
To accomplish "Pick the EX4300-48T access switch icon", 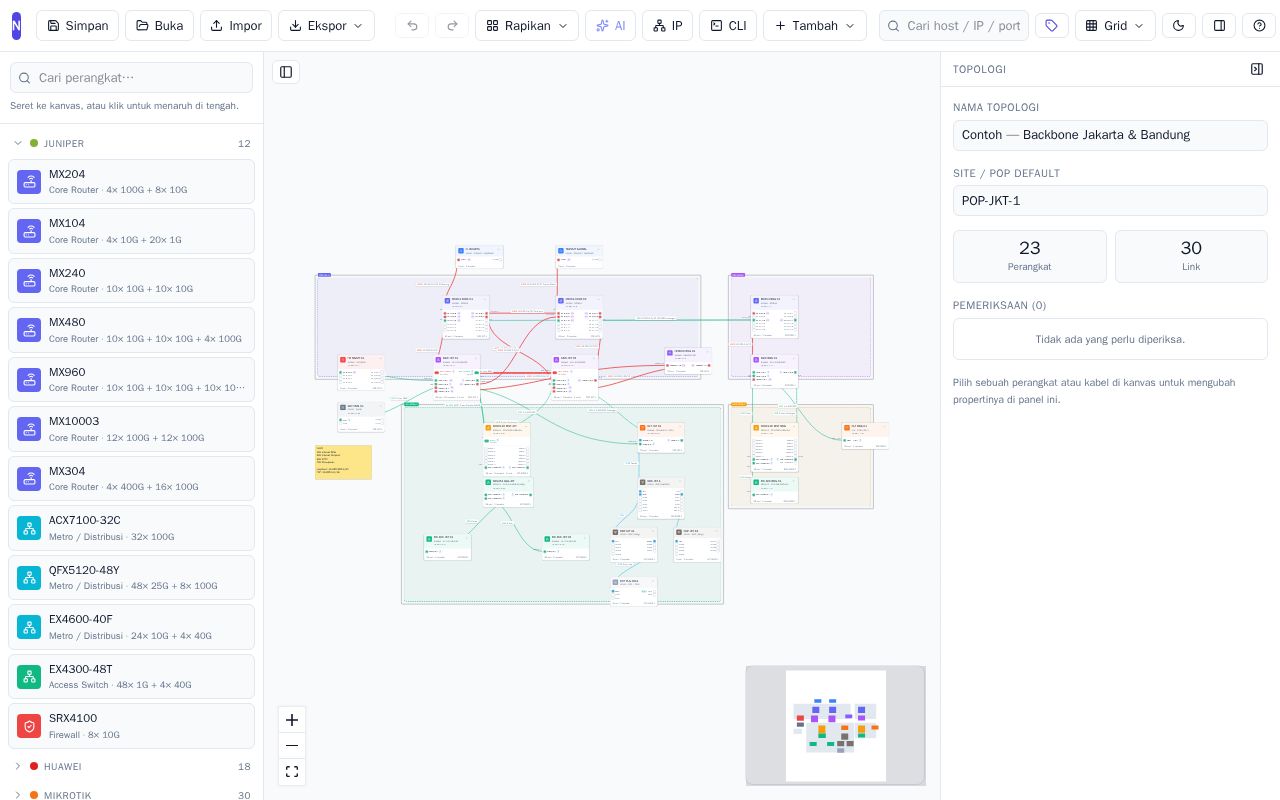I will coord(29,677).
